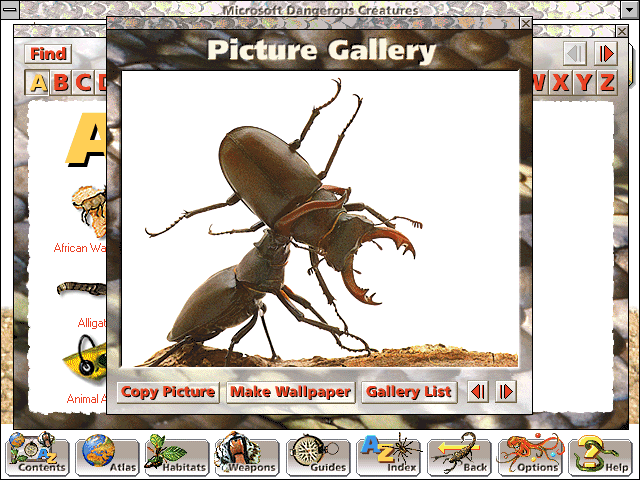The height and width of the screenshot is (480, 640).
Task: Open Animal A... text link
Action: click(x=87, y=399)
